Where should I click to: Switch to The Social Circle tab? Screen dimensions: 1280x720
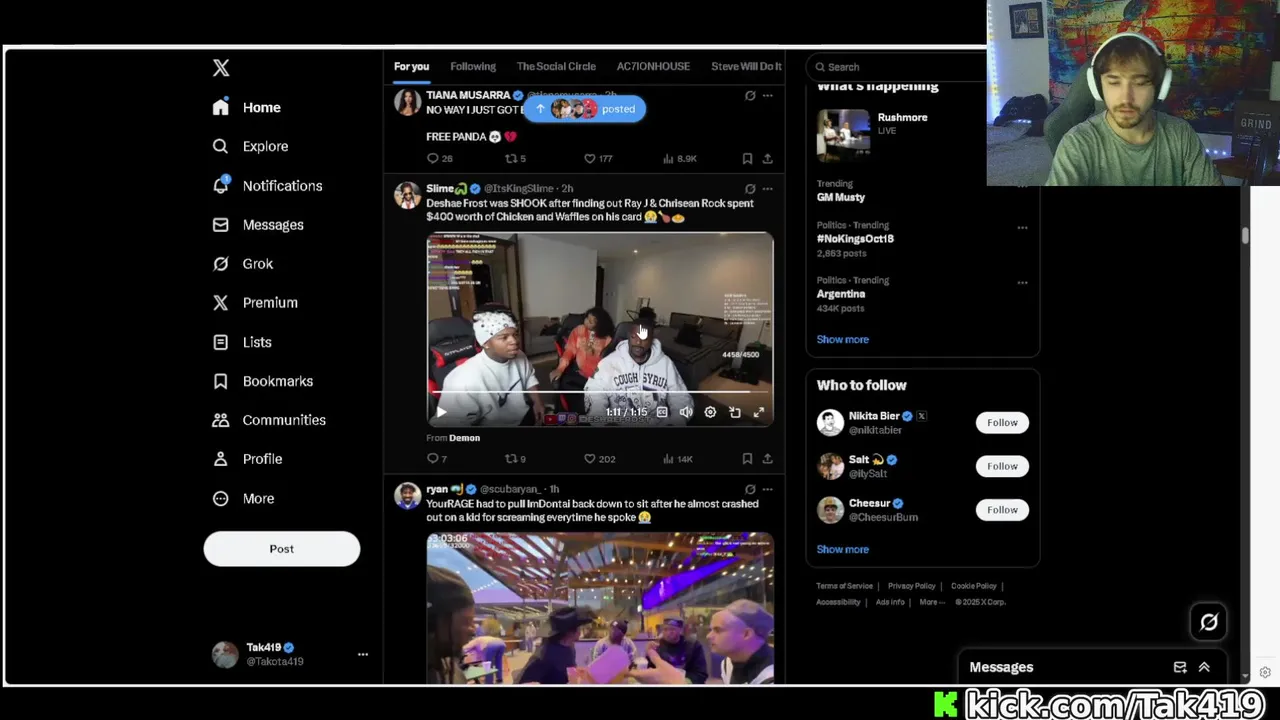coord(556,66)
